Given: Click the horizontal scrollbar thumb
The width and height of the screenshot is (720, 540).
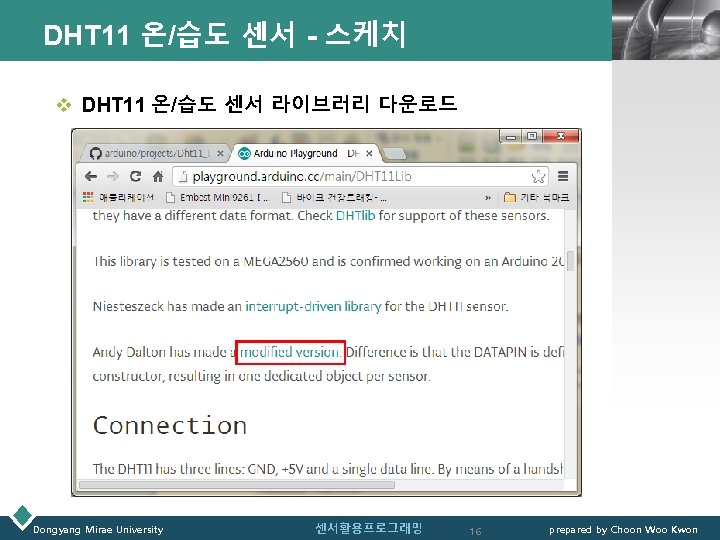Looking at the screenshot, I should coord(237,485).
